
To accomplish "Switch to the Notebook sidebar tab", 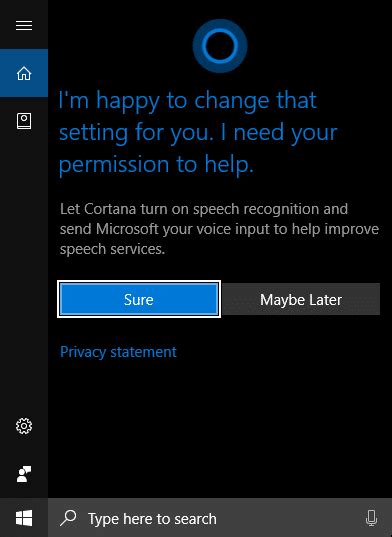I will (24, 121).
